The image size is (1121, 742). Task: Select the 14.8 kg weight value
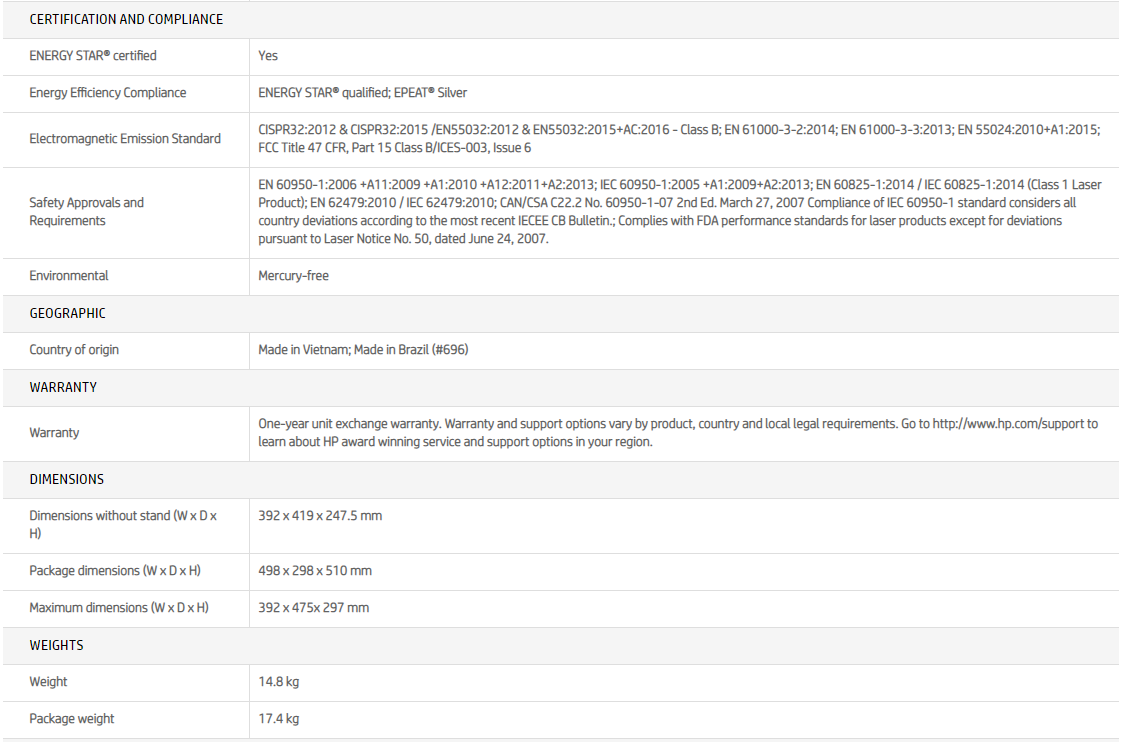pos(279,682)
